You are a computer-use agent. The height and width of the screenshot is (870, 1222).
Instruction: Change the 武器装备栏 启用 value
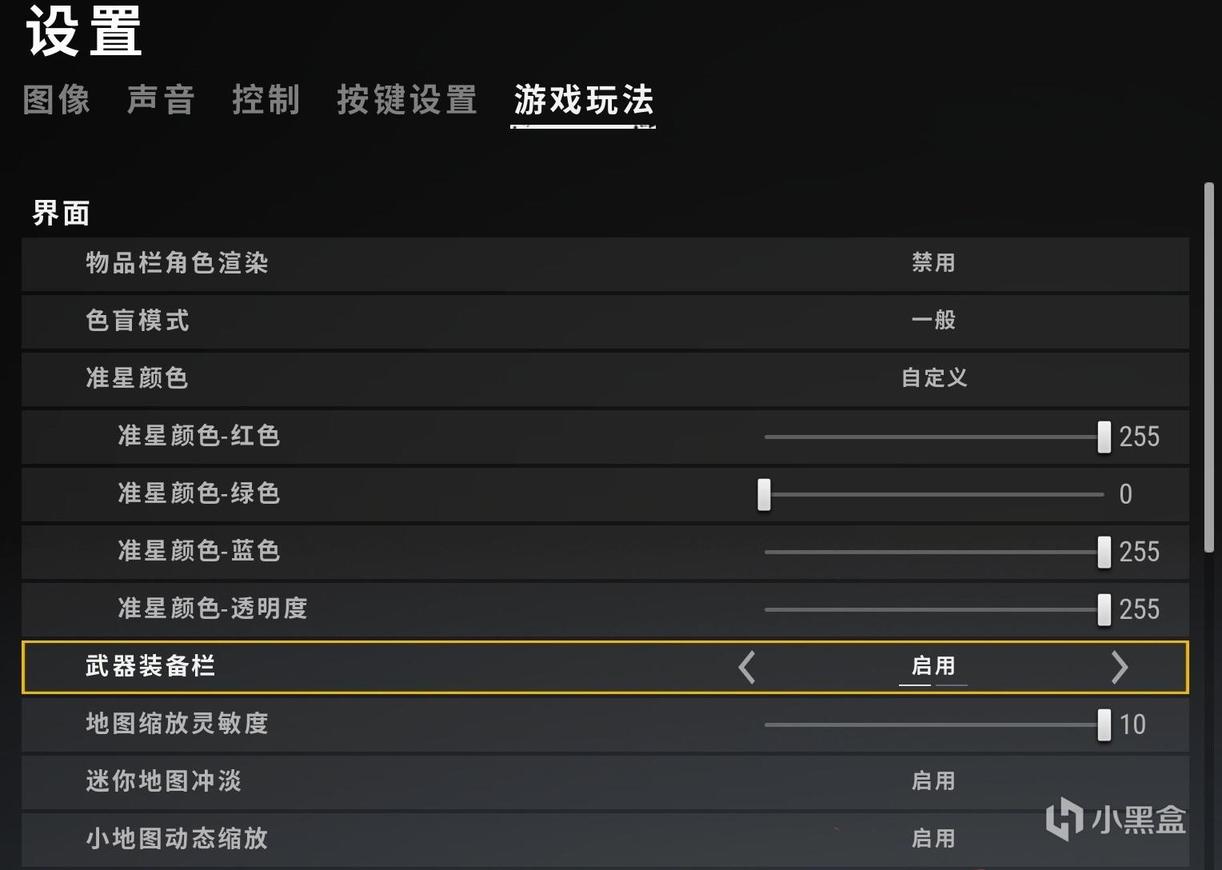click(933, 666)
